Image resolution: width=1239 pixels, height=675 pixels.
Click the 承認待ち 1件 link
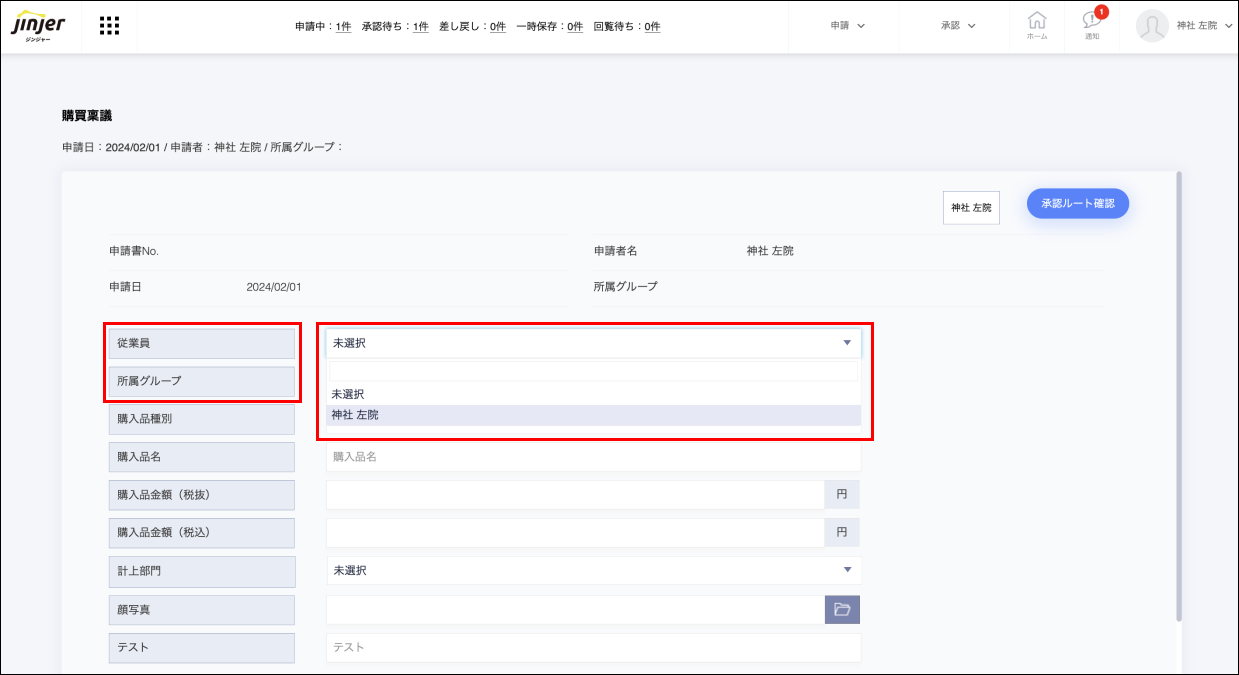tap(418, 26)
